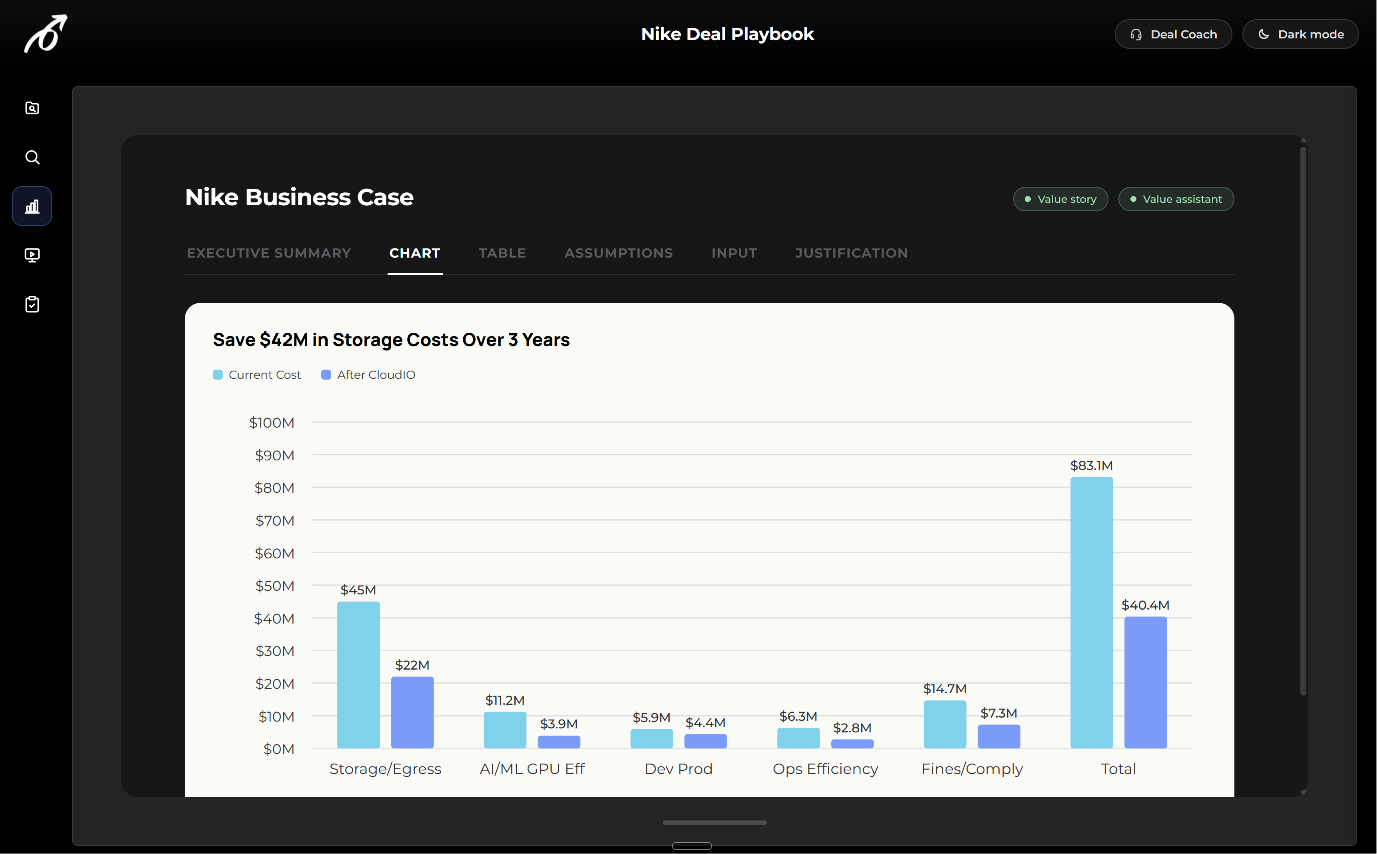Open the Justification tab

click(x=852, y=253)
